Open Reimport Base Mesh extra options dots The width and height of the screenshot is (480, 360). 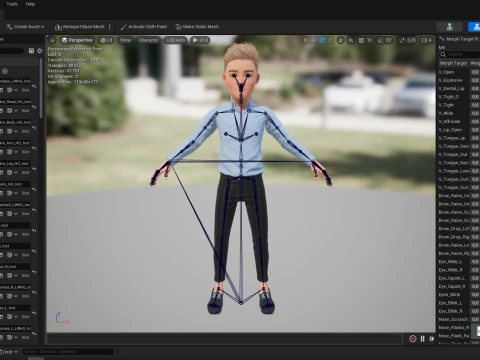click(110, 27)
